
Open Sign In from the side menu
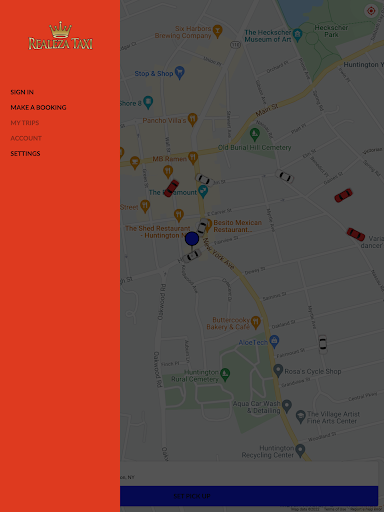pyautogui.click(x=22, y=92)
